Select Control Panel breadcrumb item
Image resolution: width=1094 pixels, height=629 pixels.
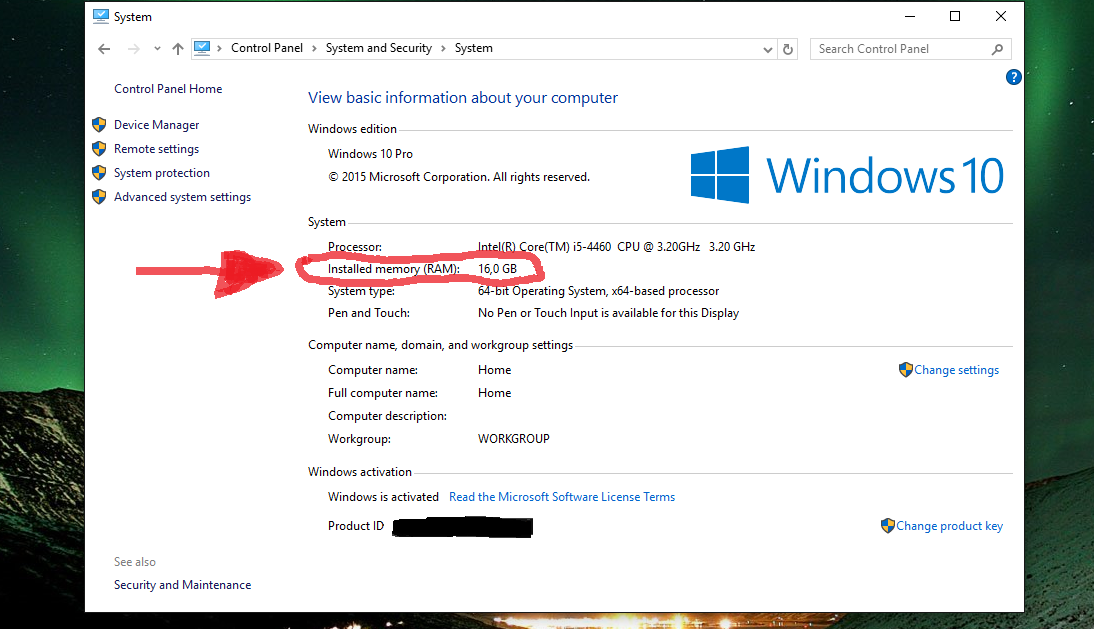pos(267,48)
